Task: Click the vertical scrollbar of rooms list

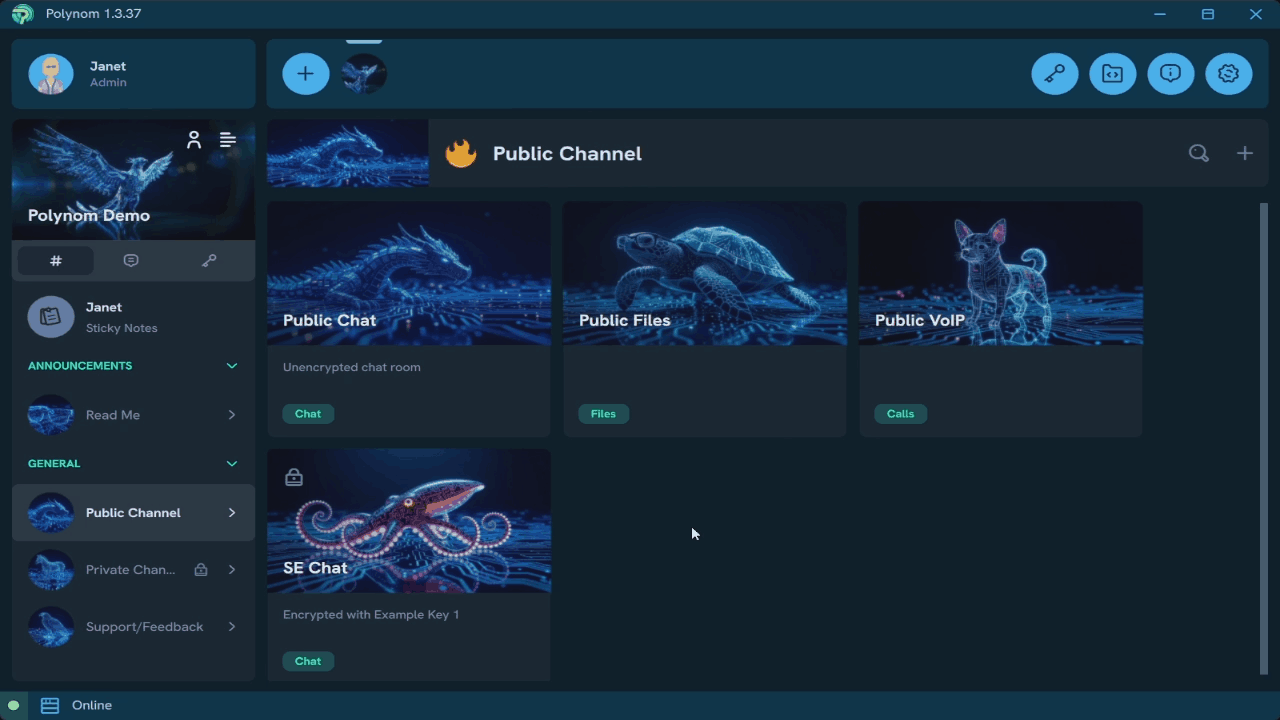Action: point(1263,438)
